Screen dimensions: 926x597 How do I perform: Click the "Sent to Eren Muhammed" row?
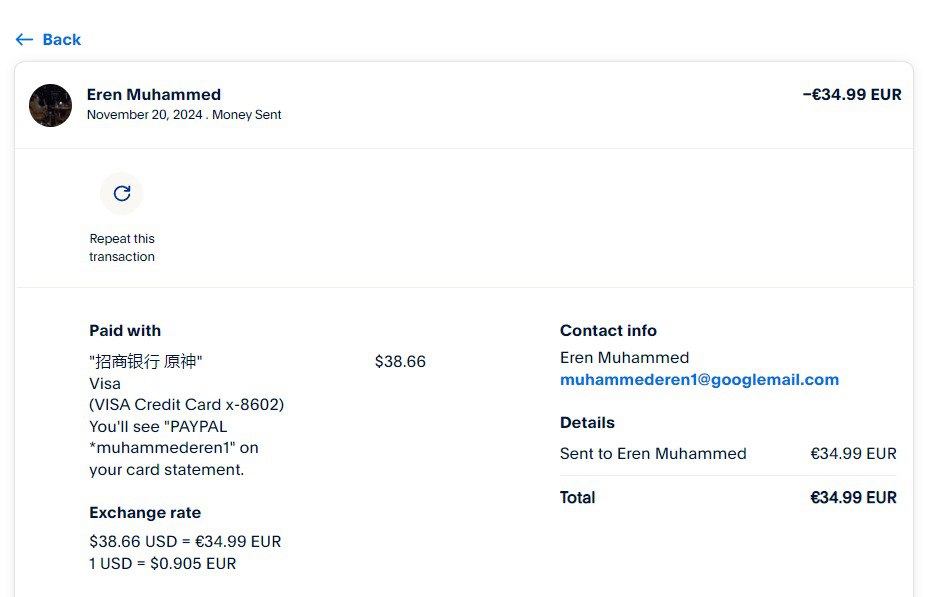point(653,454)
